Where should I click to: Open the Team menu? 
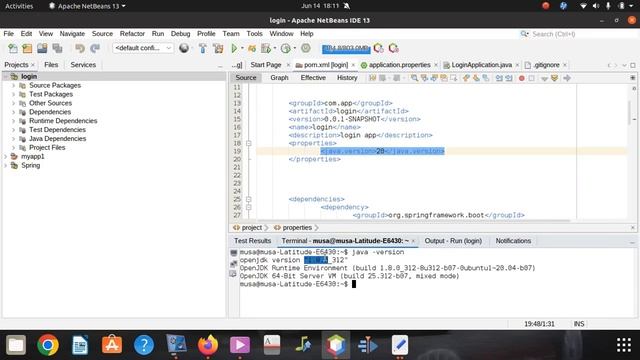(231, 33)
